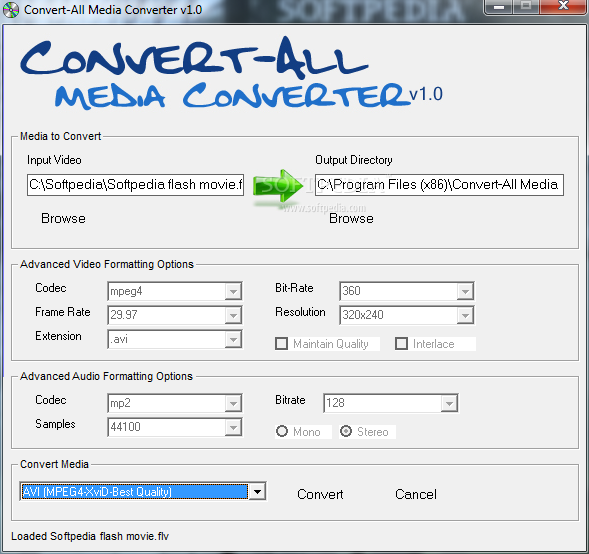The image size is (589, 554).
Task: Click the status text 'Loaded Softpedia flash movie.flv'
Action: point(90,536)
